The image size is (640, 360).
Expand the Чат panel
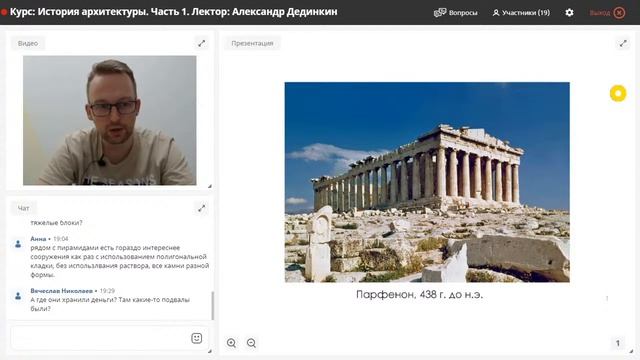pos(202,208)
